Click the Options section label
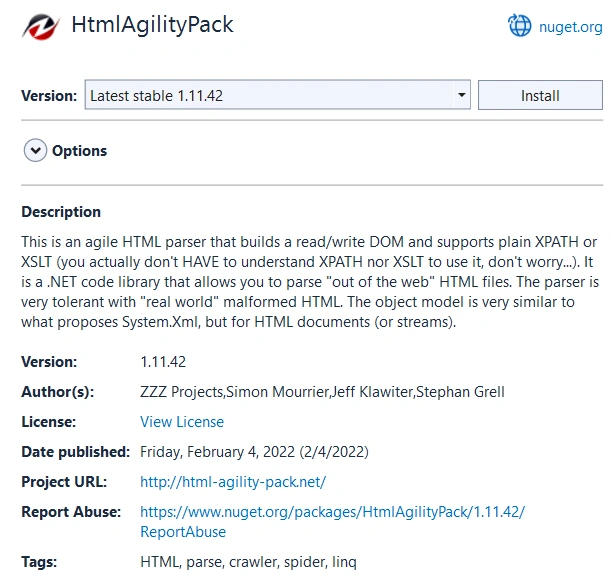612x577 pixels. coord(80,151)
